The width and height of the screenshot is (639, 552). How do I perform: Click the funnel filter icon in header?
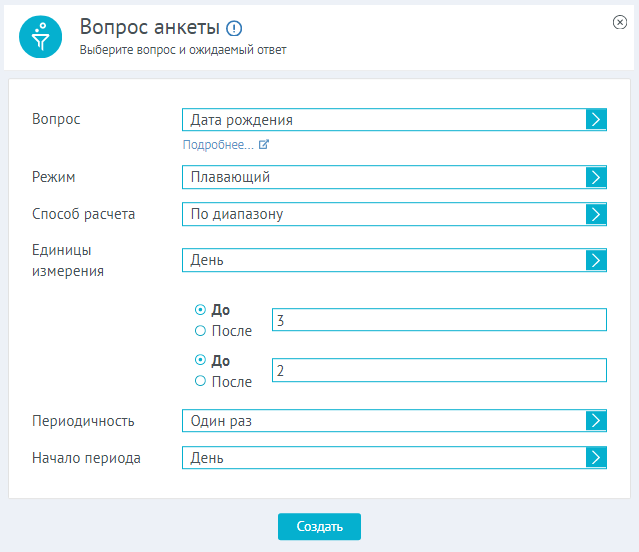[40, 37]
